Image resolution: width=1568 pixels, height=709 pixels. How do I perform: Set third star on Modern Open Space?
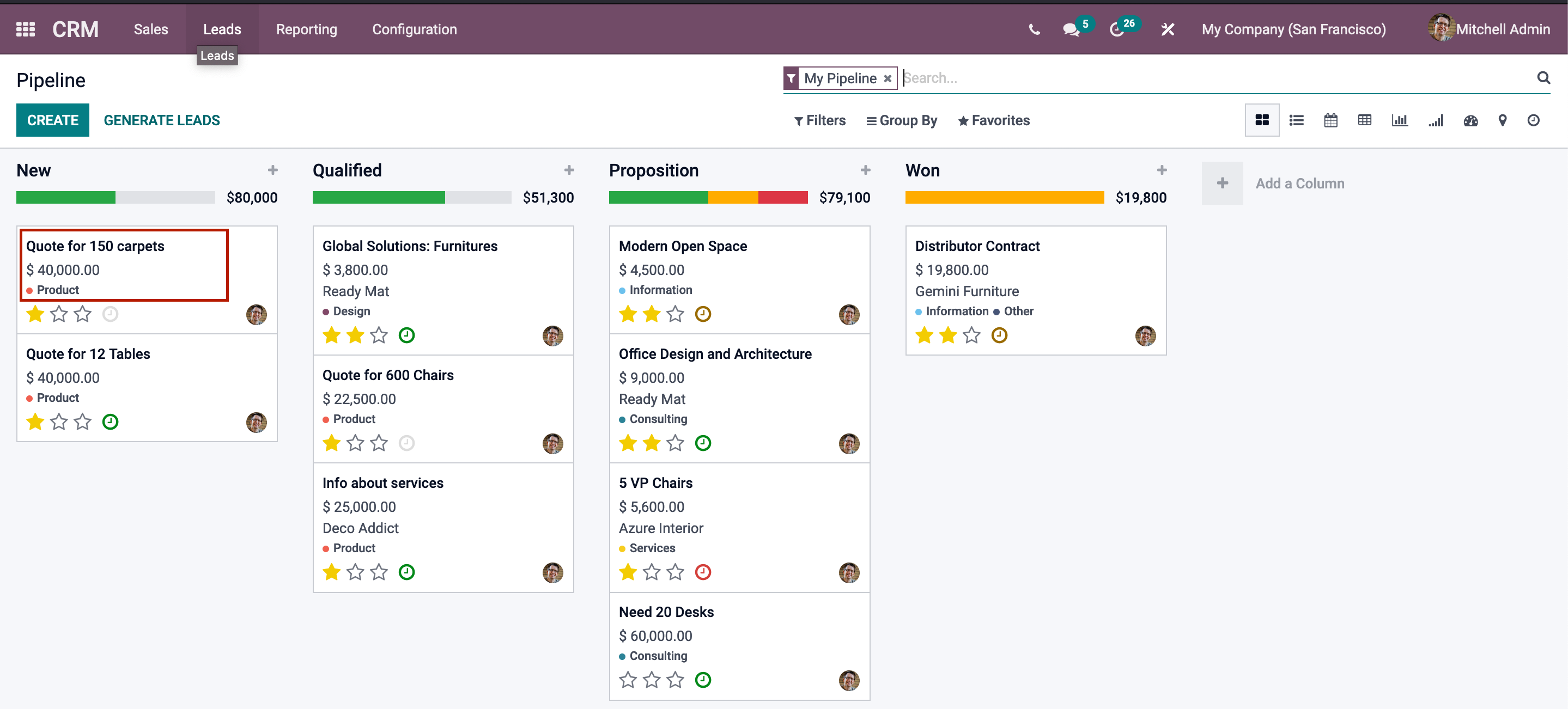tap(675, 314)
